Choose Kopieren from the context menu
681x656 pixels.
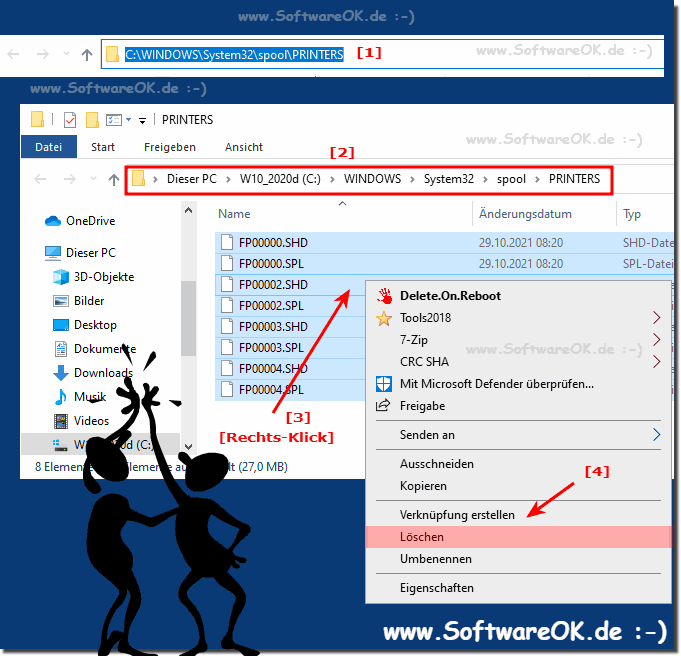(x=519, y=486)
